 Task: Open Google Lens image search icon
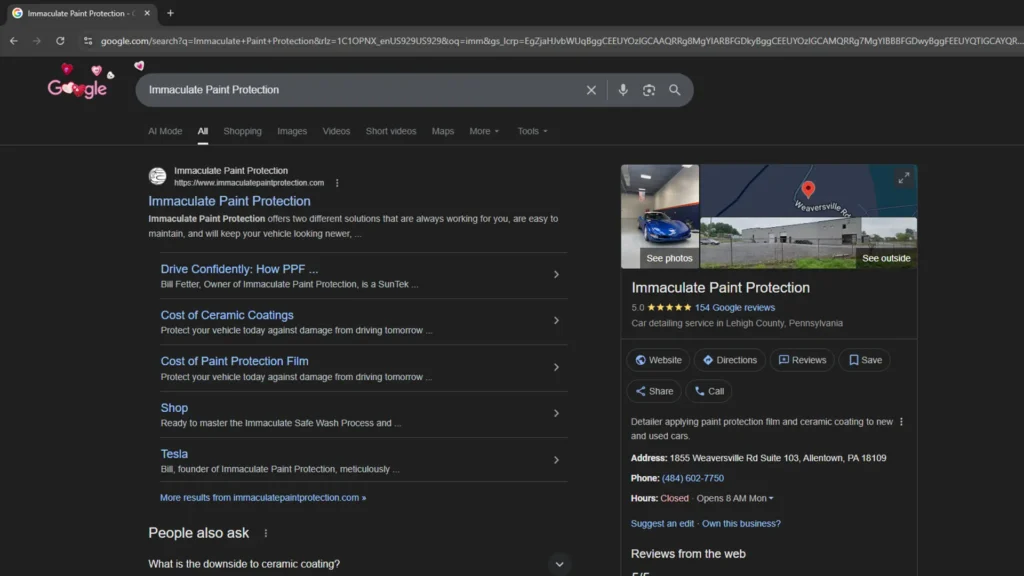[648, 89]
